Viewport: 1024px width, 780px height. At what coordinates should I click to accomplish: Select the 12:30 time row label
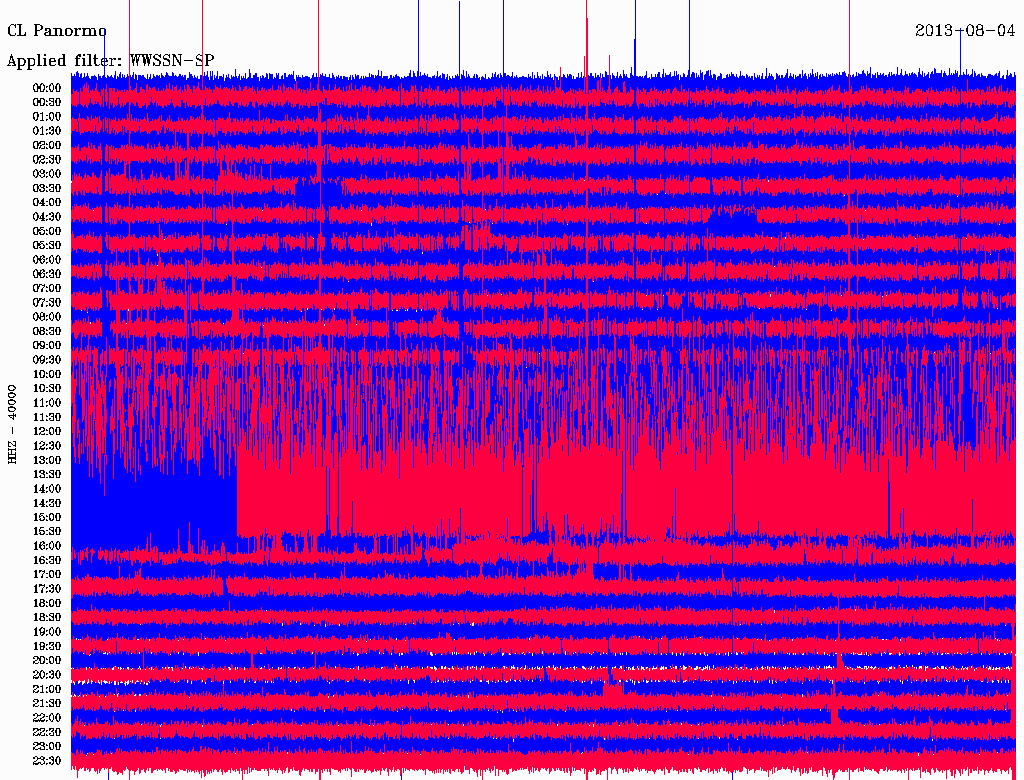click(x=47, y=446)
